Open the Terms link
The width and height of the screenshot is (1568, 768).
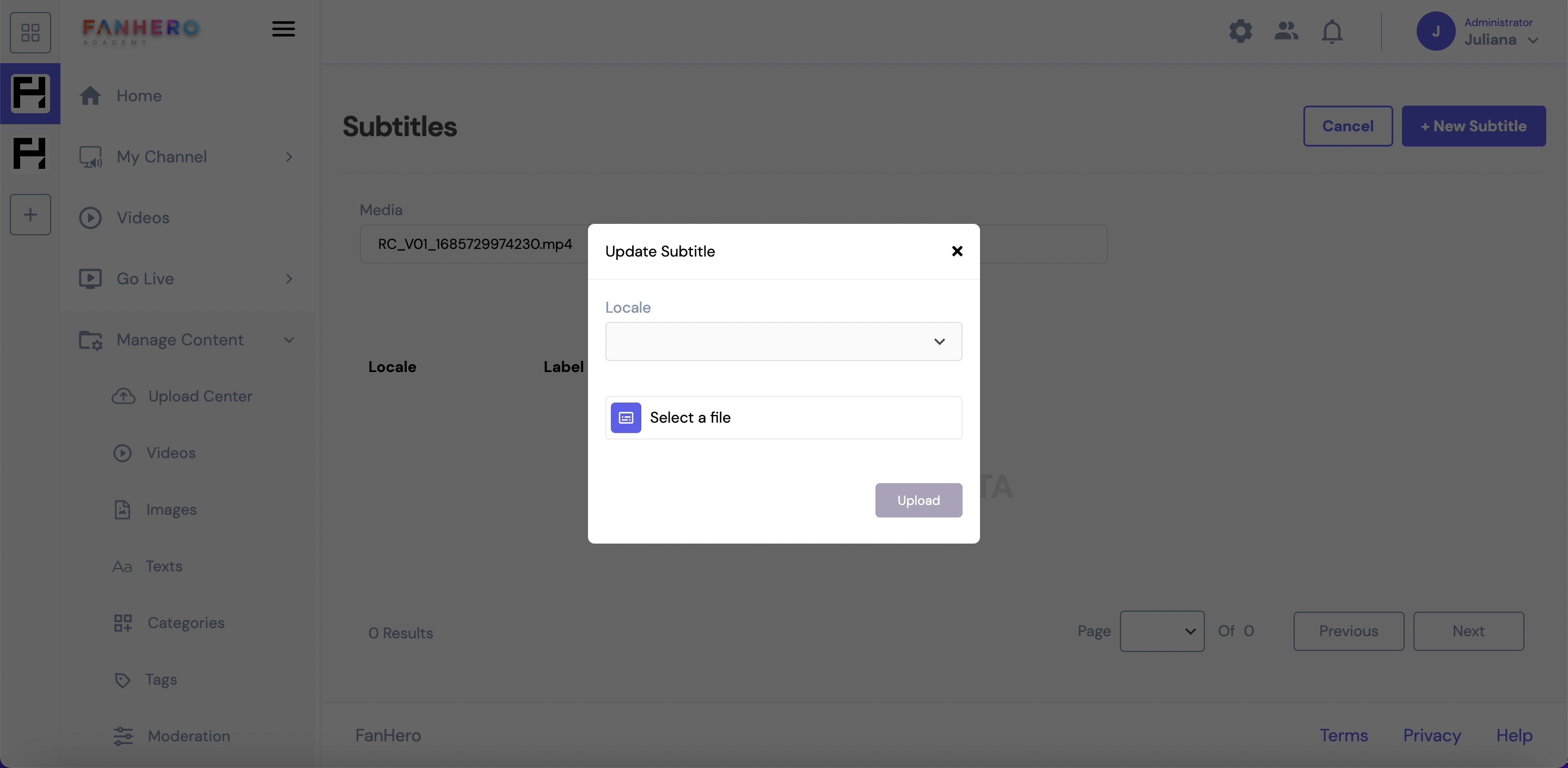(x=1343, y=735)
